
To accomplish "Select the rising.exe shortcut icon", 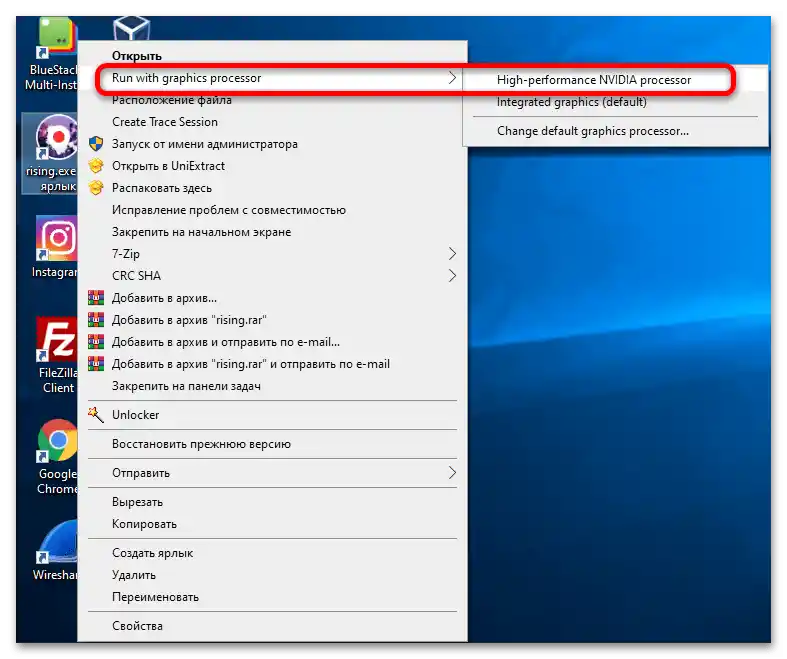I will point(56,137).
